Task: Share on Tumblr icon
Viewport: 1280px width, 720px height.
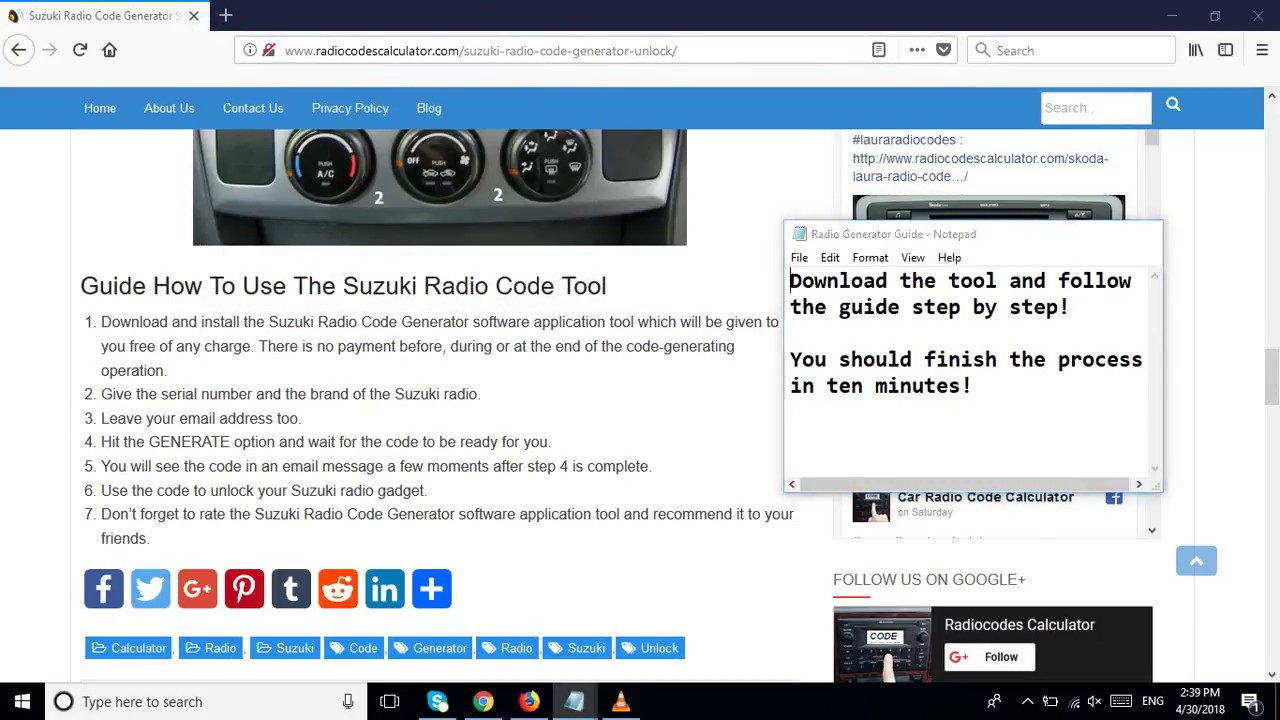Action: point(291,589)
